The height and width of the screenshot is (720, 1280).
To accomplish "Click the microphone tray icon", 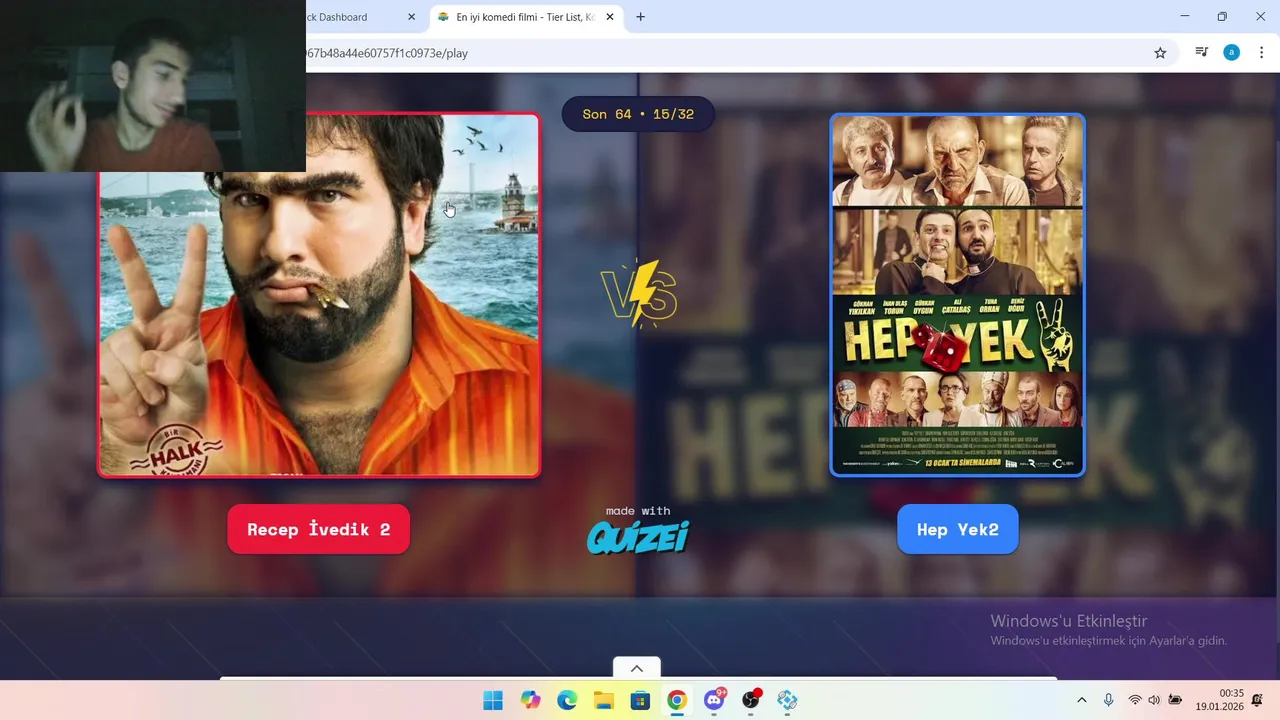I will coord(1108,700).
